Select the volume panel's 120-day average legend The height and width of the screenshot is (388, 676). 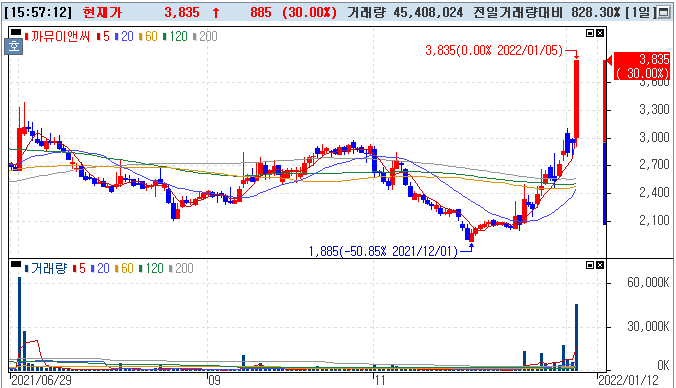151,268
